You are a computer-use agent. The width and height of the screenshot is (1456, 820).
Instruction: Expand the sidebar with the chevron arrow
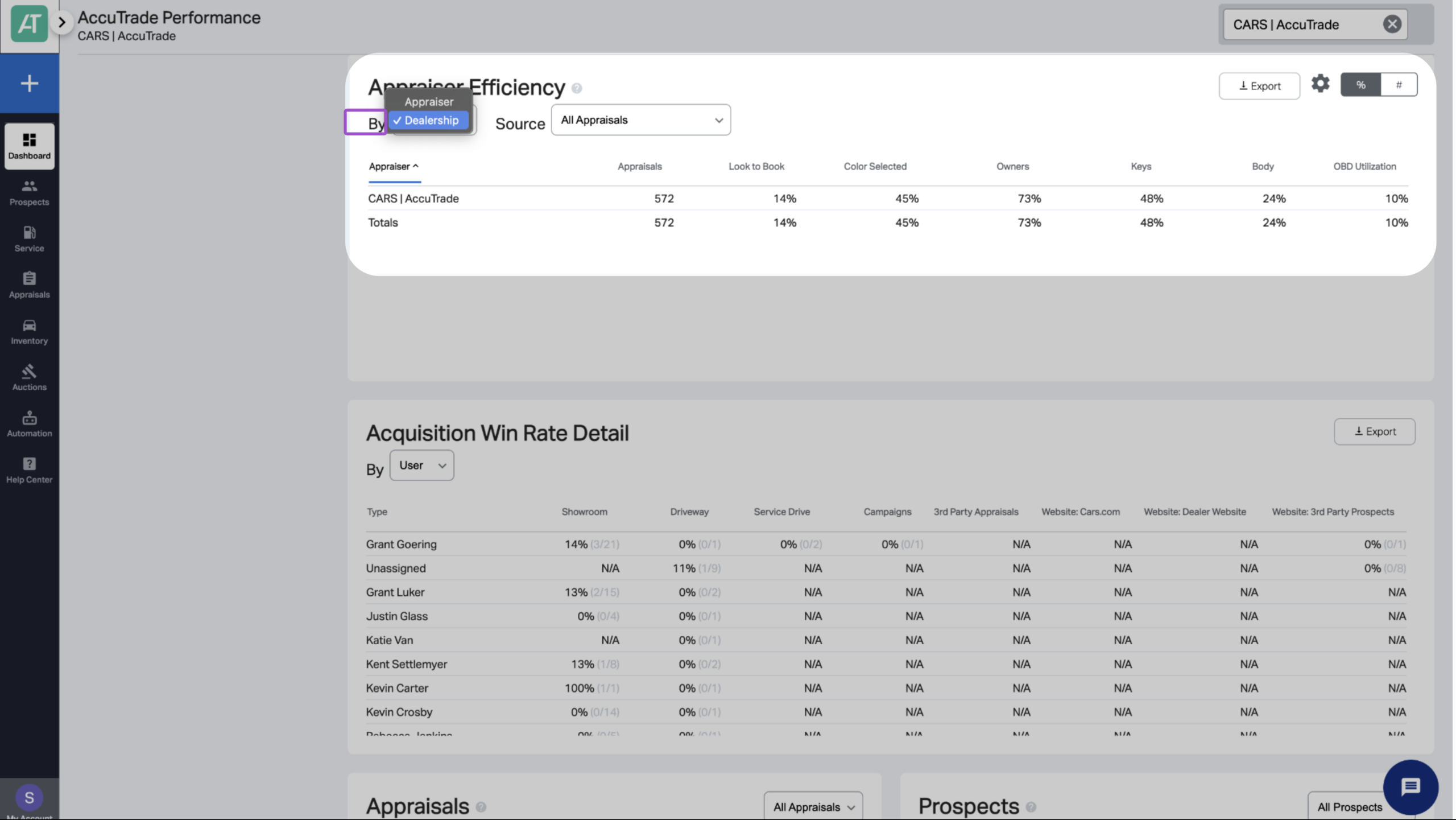click(61, 23)
